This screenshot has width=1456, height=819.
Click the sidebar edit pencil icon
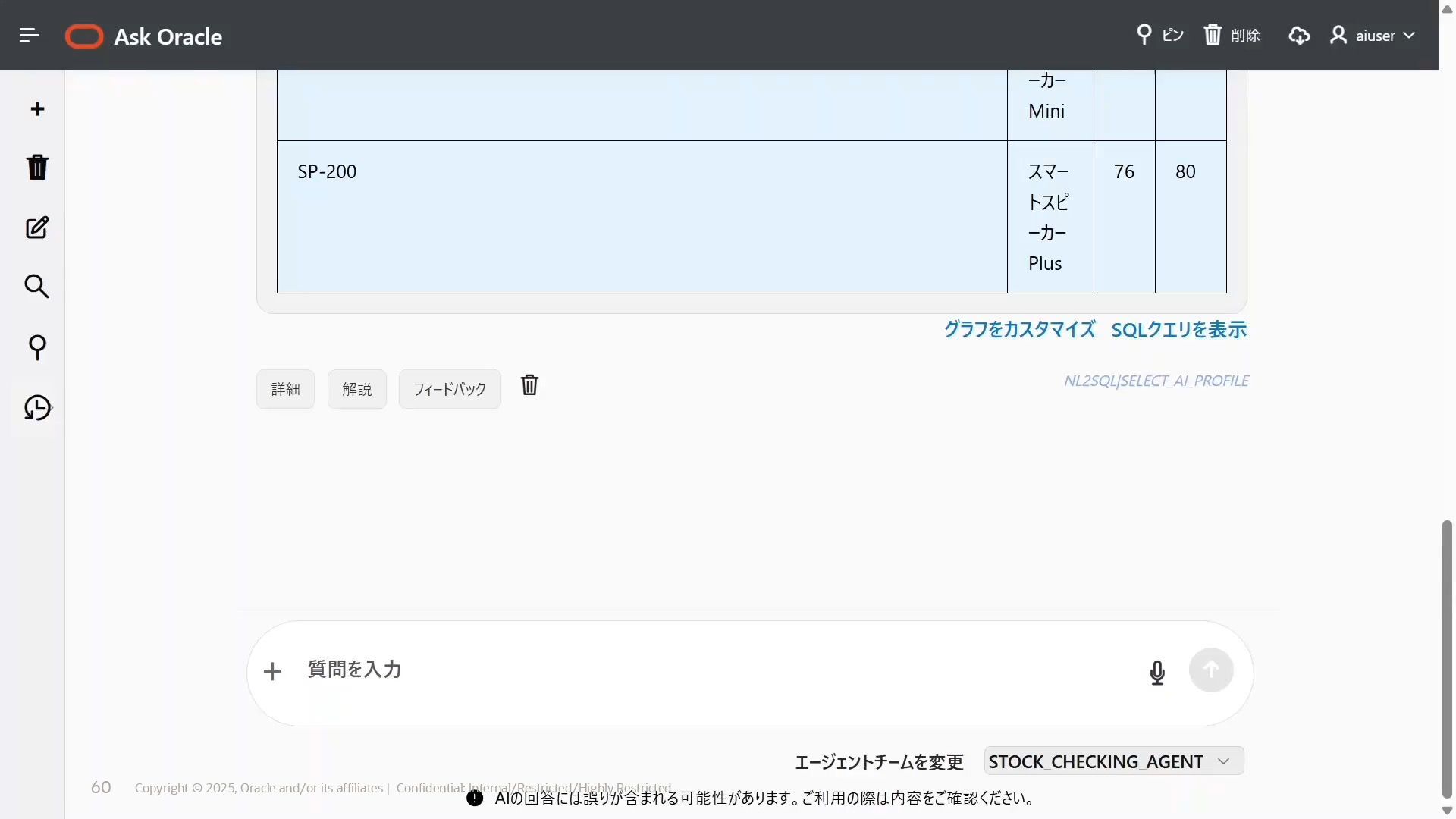(37, 227)
